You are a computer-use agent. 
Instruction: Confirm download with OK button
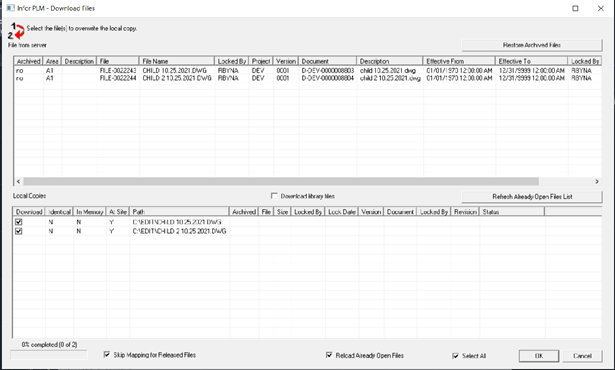coord(539,356)
